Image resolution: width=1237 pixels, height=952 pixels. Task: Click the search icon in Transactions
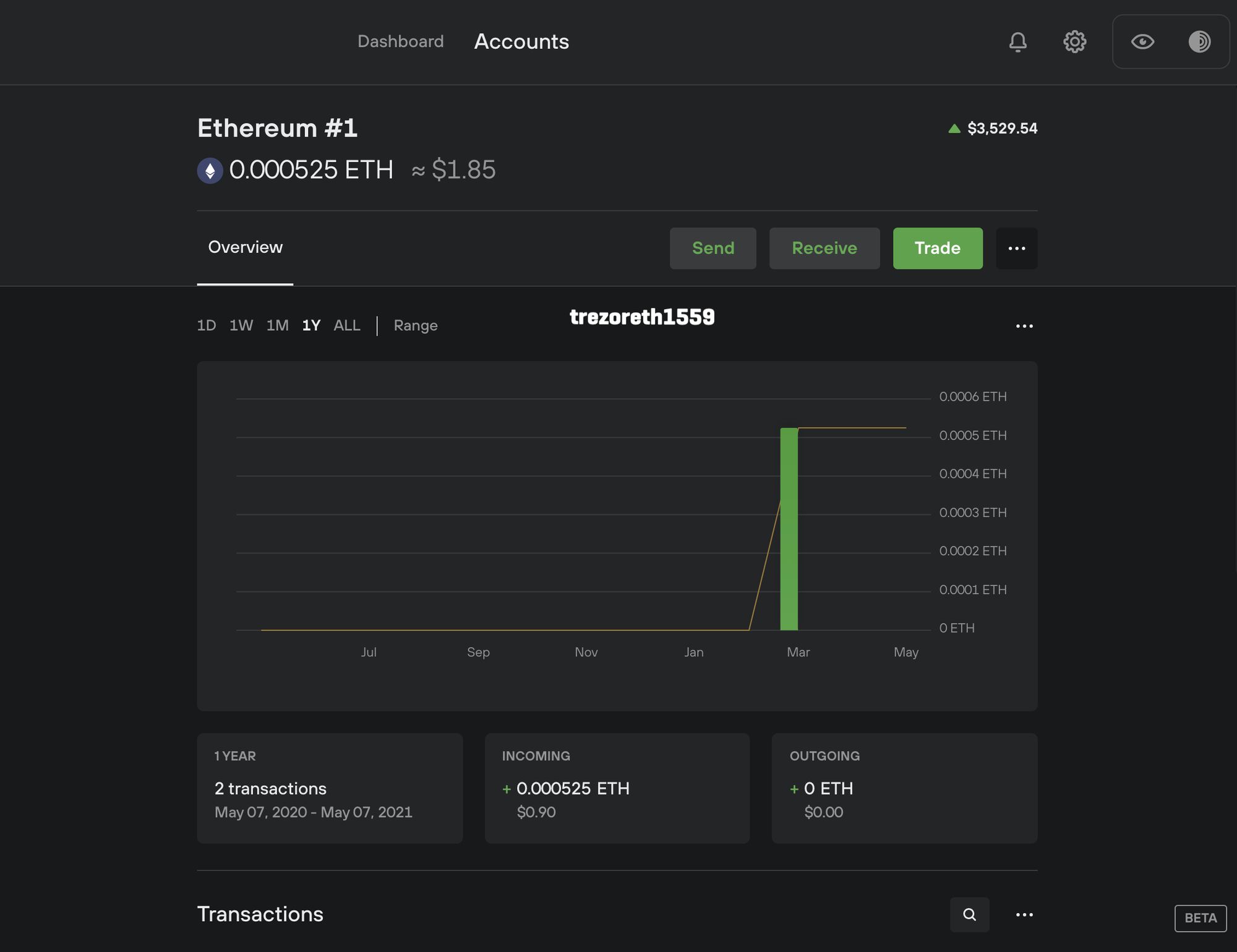pos(969,912)
